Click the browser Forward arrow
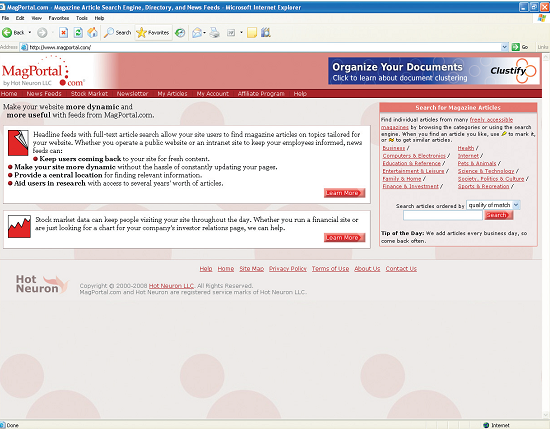This screenshot has height=429, width=551. tap(42, 33)
